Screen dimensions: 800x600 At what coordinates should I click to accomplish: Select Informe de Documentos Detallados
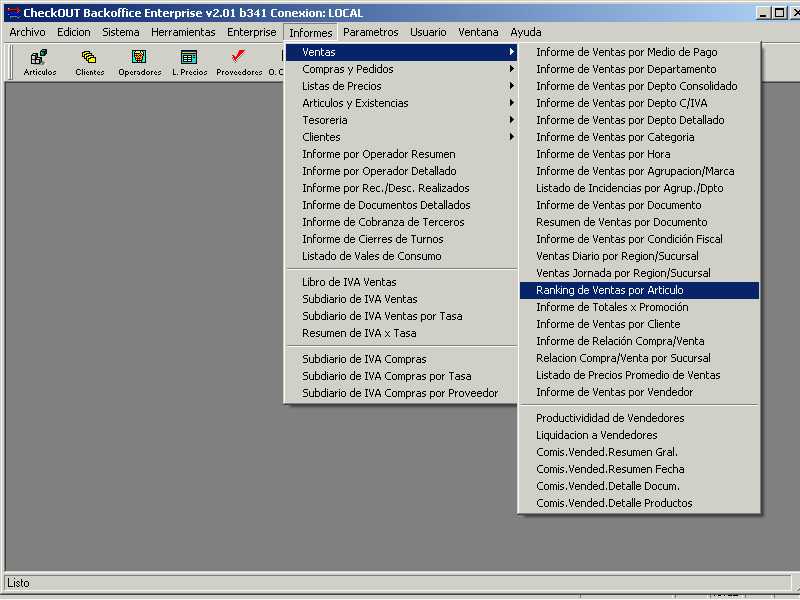401,205
